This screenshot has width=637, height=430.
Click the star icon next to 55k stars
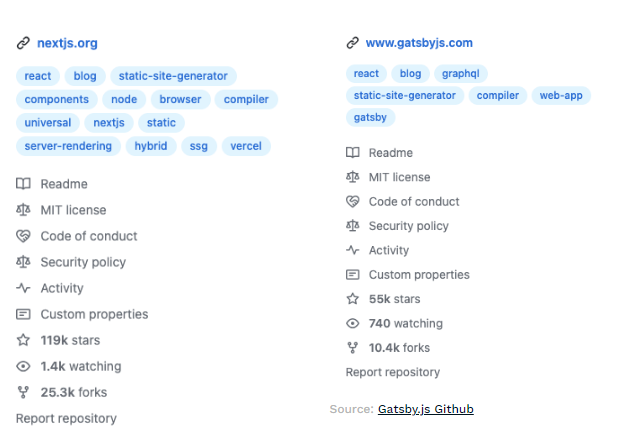(352, 299)
